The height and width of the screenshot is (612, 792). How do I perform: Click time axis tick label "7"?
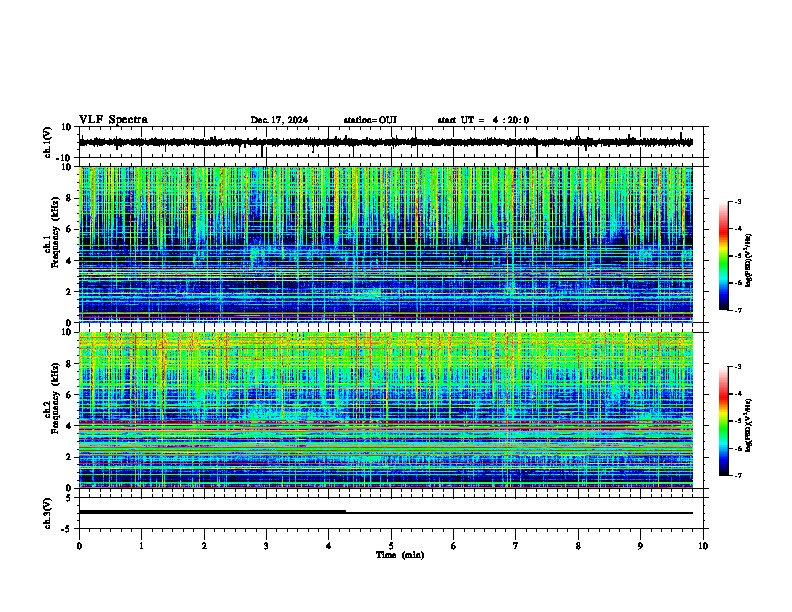click(516, 546)
